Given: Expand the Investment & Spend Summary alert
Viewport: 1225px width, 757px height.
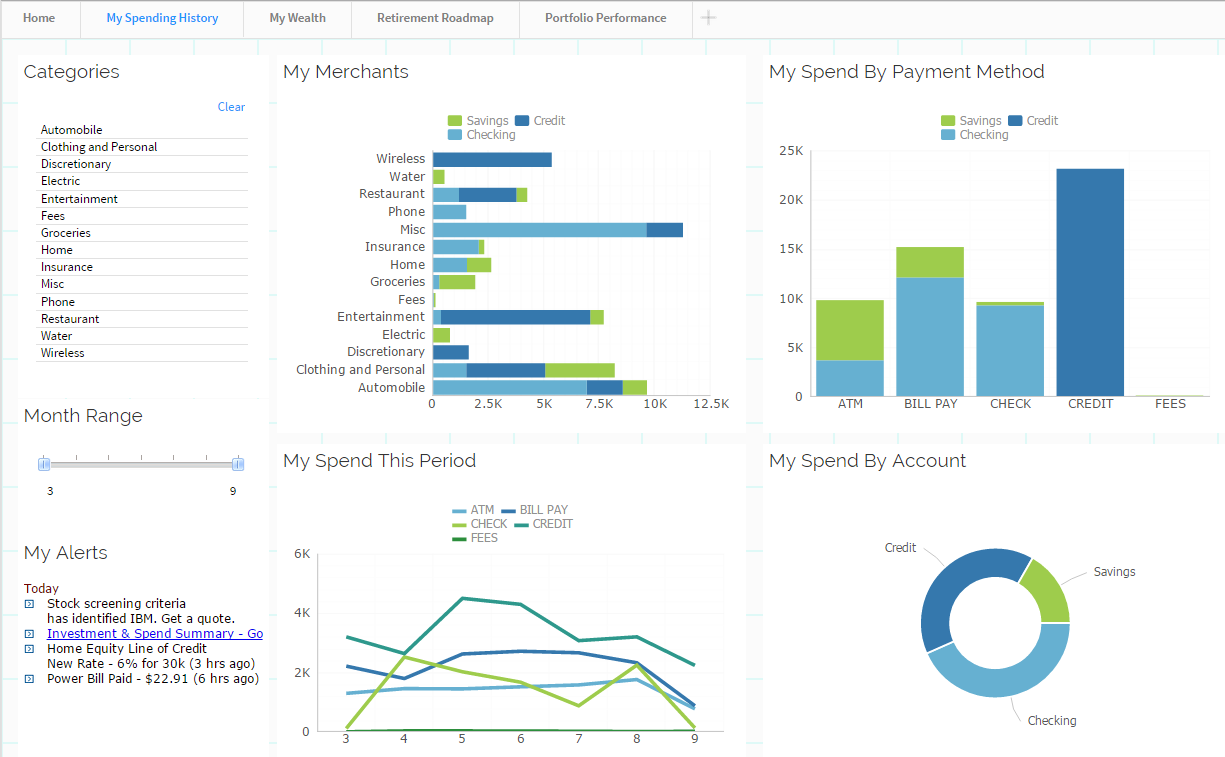Looking at the screenshot, I should (28, 633).
